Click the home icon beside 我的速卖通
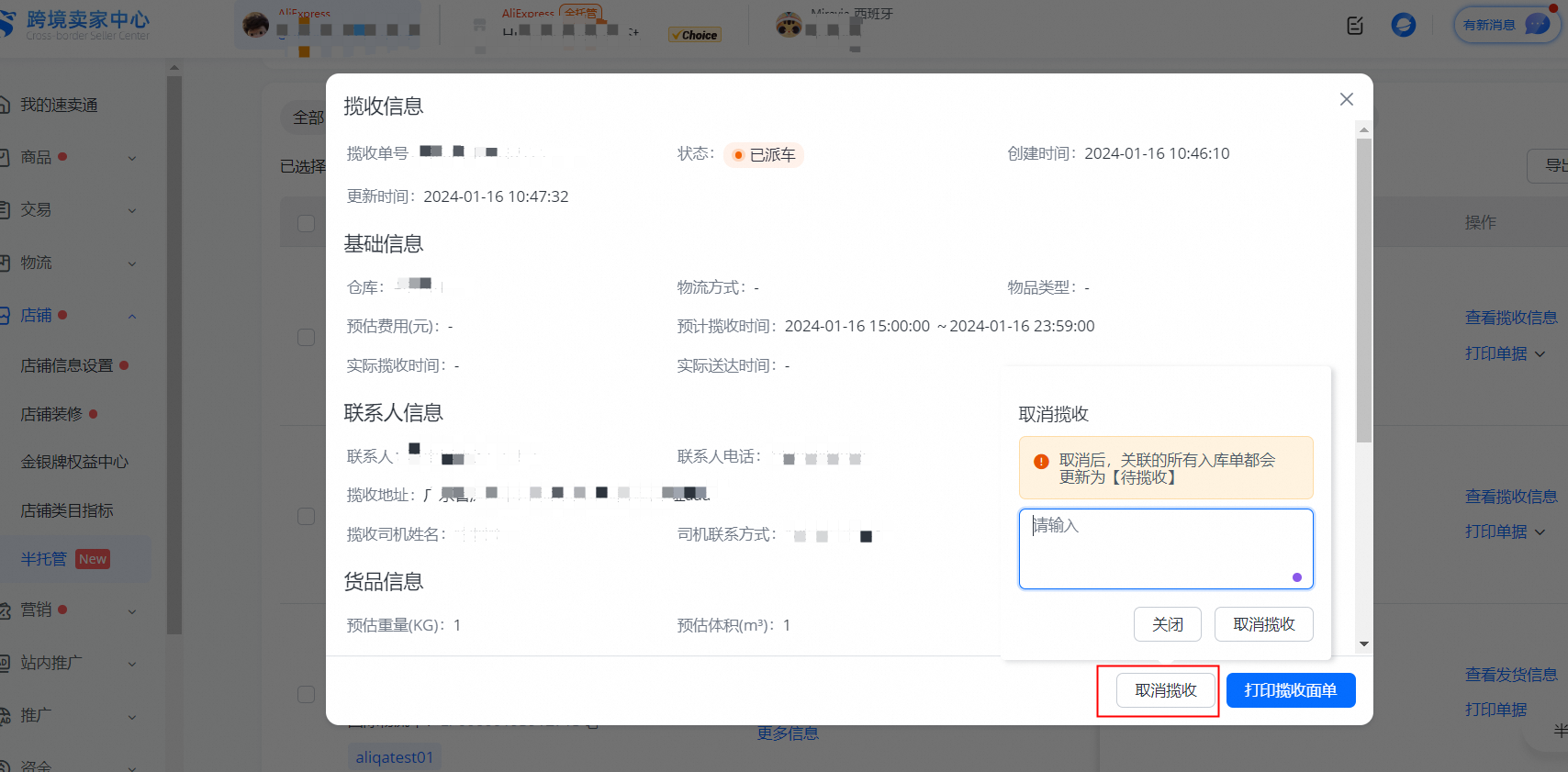Viewport: 1568px width, 772px height. pos(5,105)
